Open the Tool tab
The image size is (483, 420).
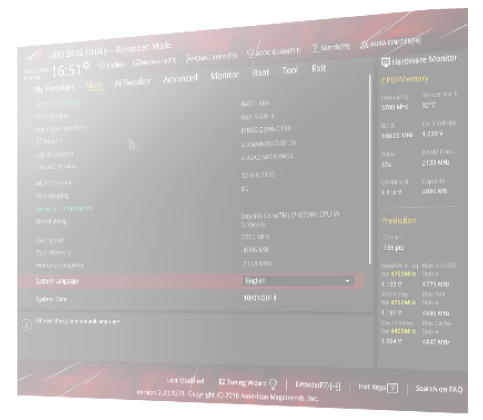pyautogui.click(x=290, y=70)
